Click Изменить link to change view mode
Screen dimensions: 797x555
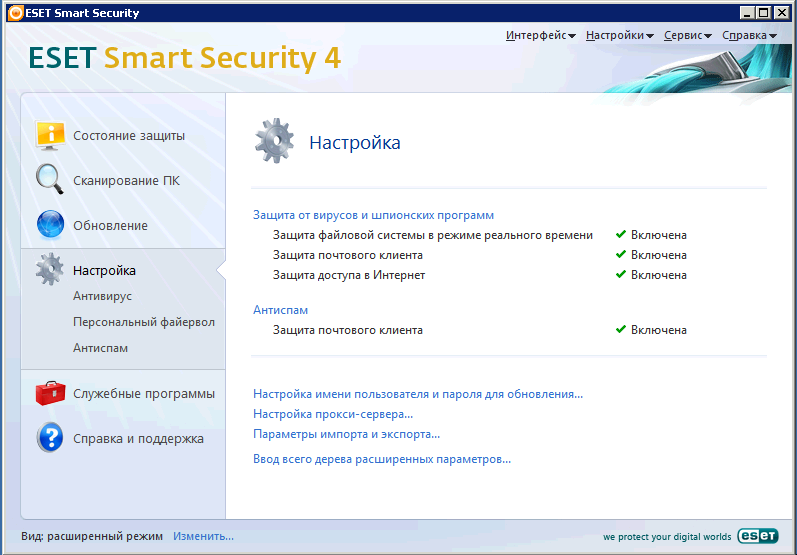203,536
